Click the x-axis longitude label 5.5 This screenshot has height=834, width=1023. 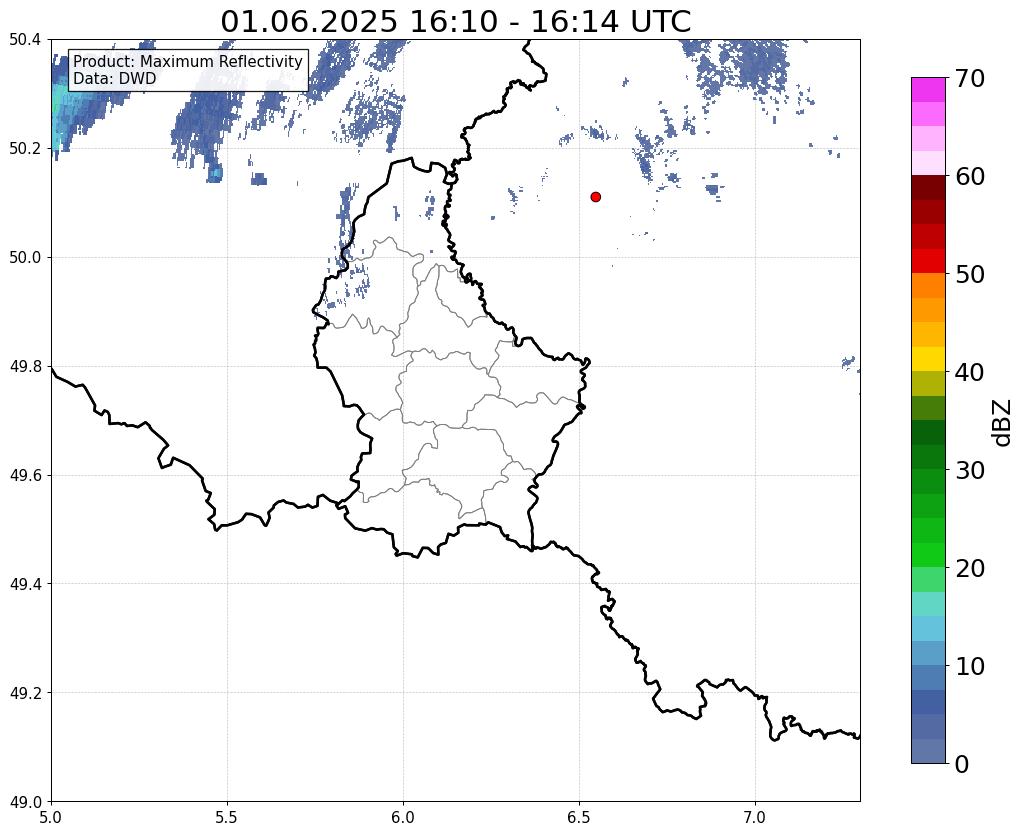point(227,817)
